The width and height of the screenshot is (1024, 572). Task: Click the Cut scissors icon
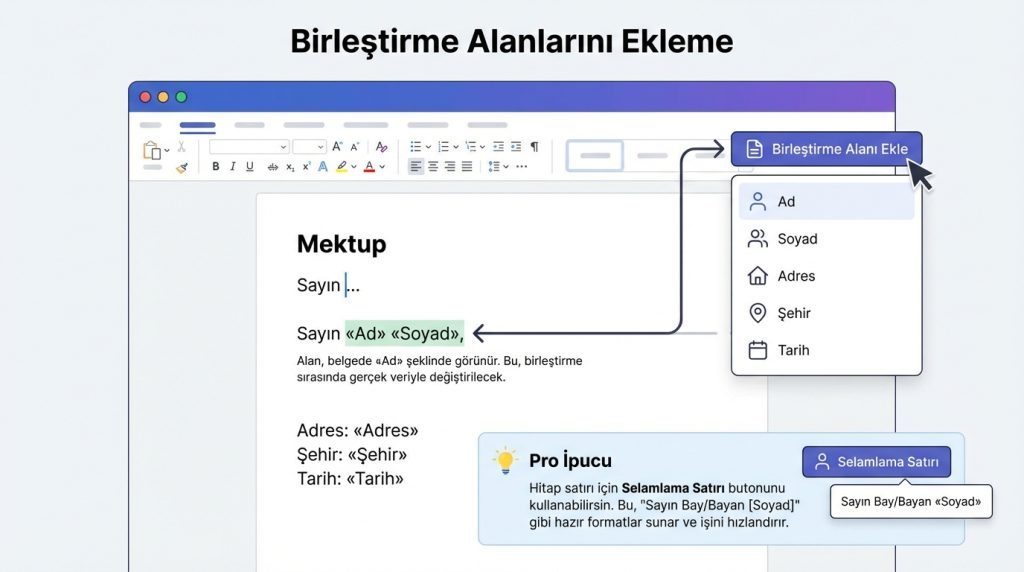coord(181,147)
